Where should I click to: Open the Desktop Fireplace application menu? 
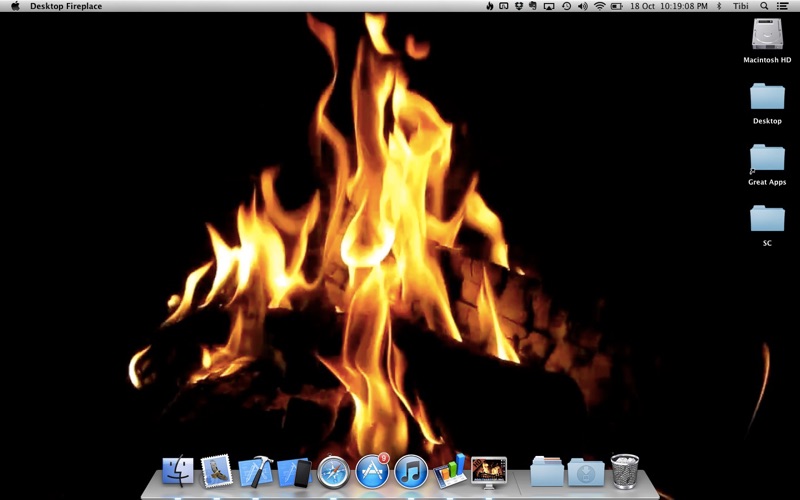66,6
